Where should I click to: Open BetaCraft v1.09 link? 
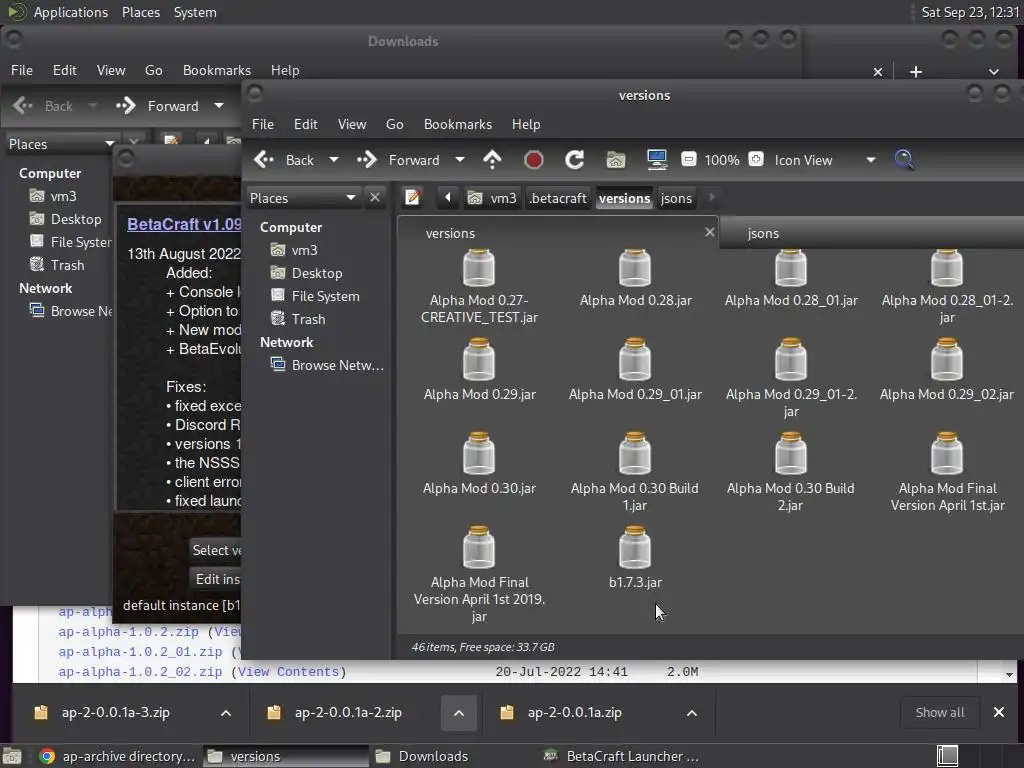click(184, 224)
